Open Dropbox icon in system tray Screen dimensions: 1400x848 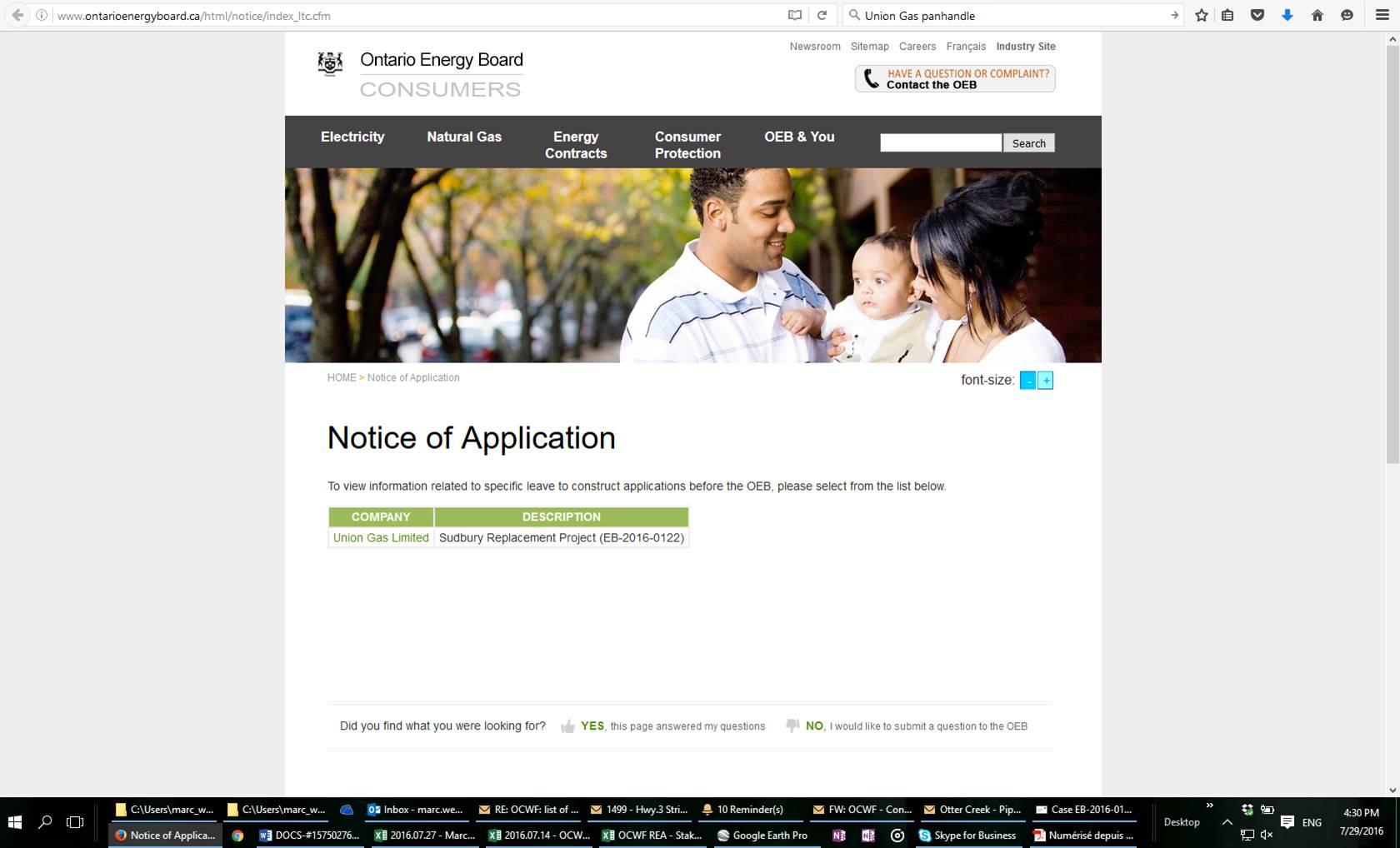pyautogui.click(x=1247, y=810)
